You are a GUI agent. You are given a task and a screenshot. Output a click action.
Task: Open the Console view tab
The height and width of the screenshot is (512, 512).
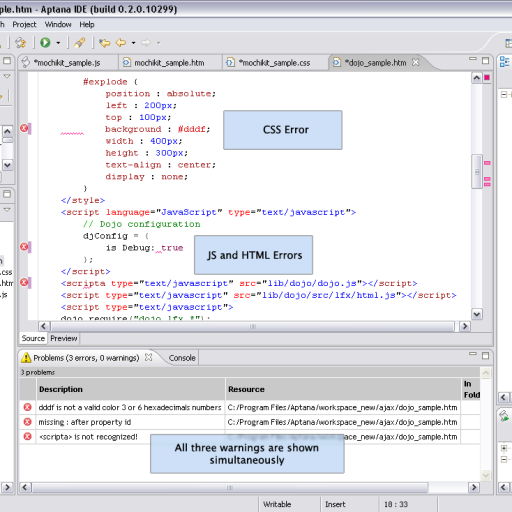pyautogui.click(x=182, y=358)
